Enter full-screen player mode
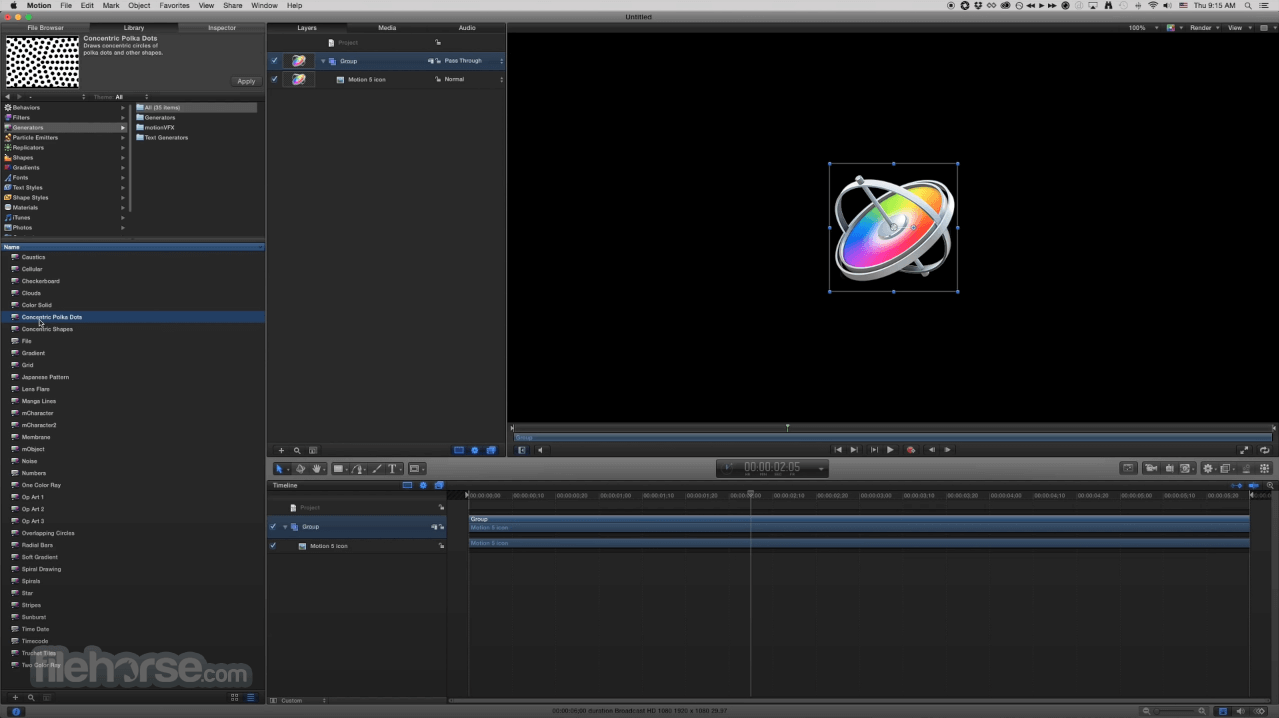The image size is (1279, 718). pos(1244,450)
